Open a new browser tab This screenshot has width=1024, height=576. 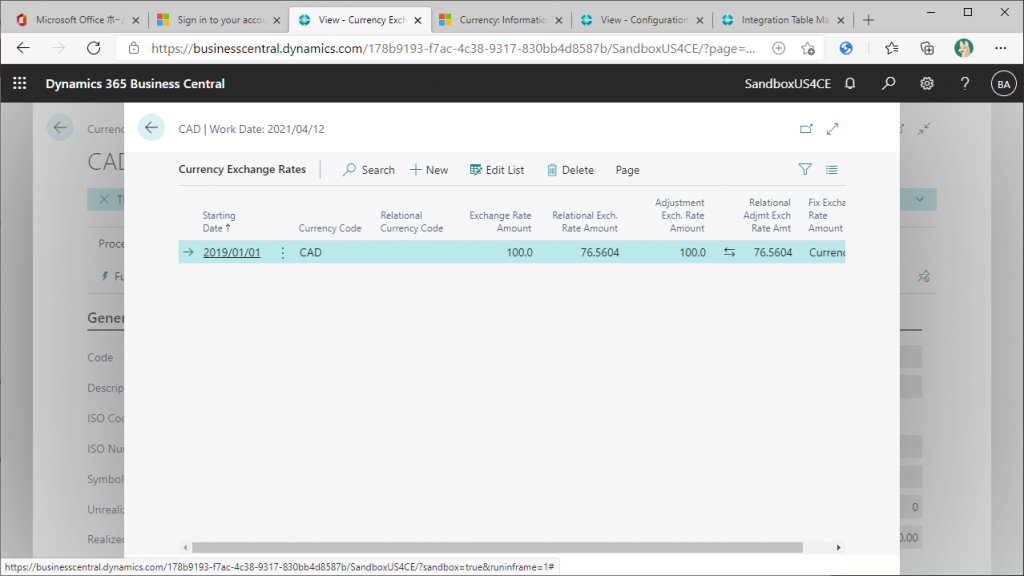click(868, 20)
